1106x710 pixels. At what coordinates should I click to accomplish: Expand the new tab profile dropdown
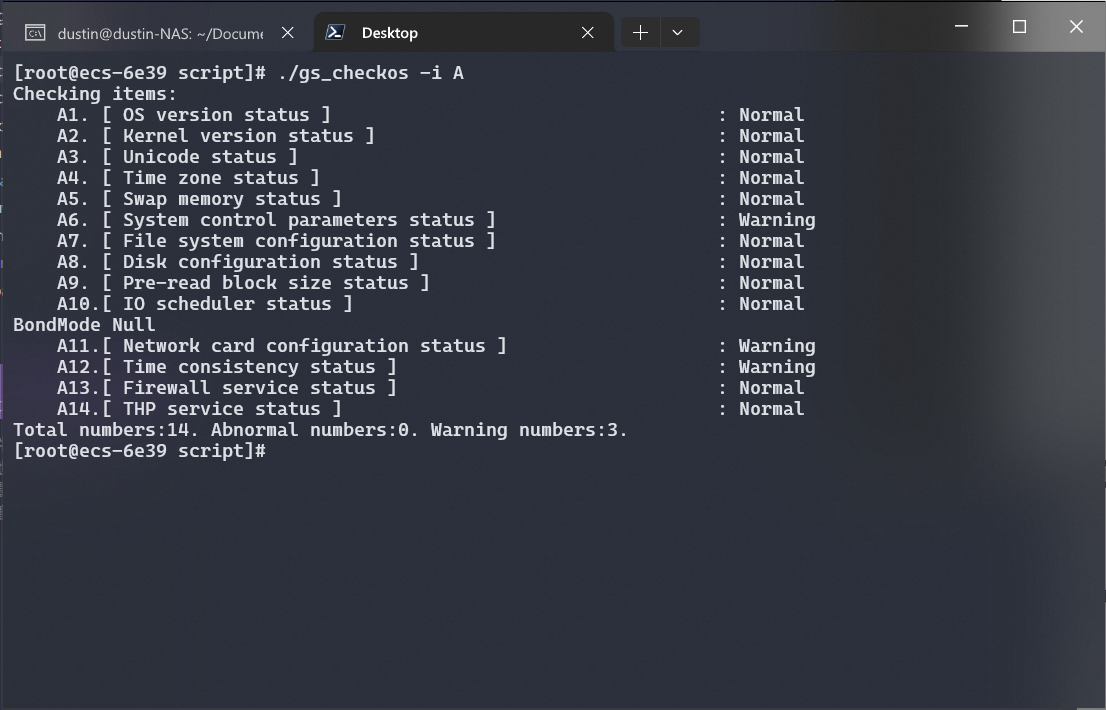678,33
